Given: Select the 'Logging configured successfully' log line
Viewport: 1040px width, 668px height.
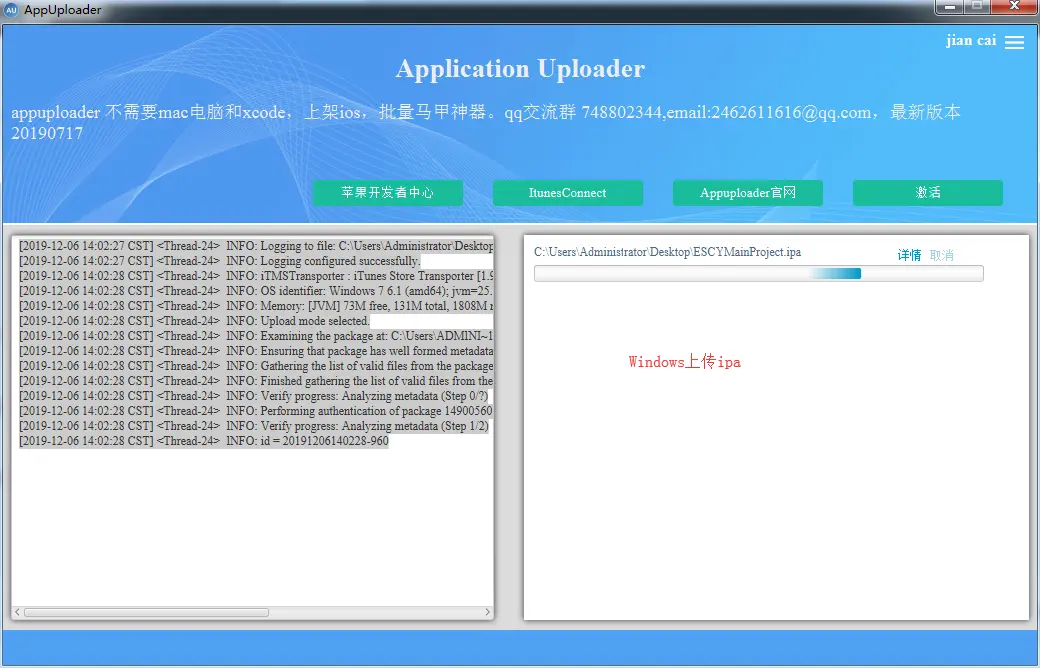Looking at the screenshot, I should (x=220, y=261).
